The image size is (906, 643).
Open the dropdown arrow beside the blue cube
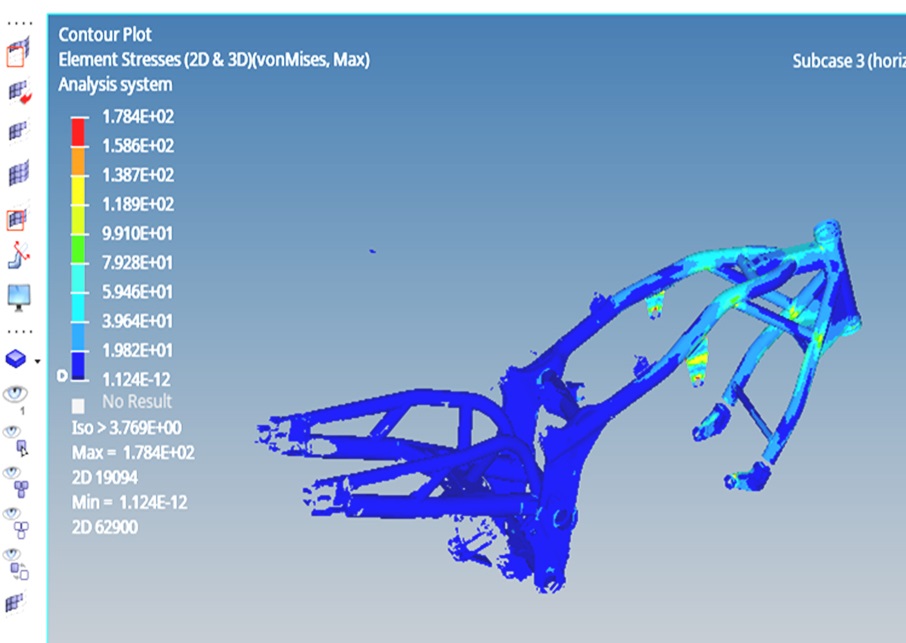tap(37, 361)
